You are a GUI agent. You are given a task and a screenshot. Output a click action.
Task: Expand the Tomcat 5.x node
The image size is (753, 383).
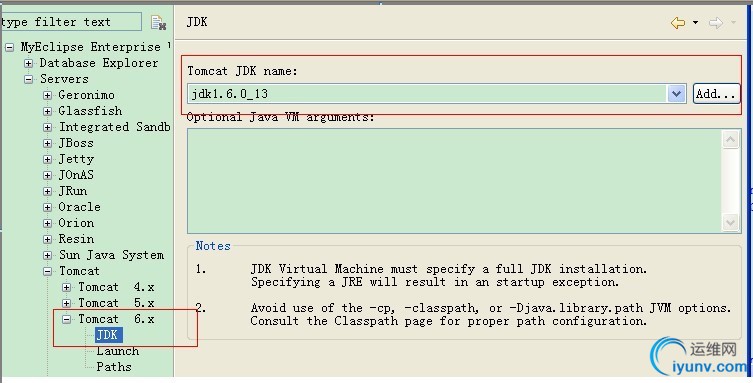(67, 303)
